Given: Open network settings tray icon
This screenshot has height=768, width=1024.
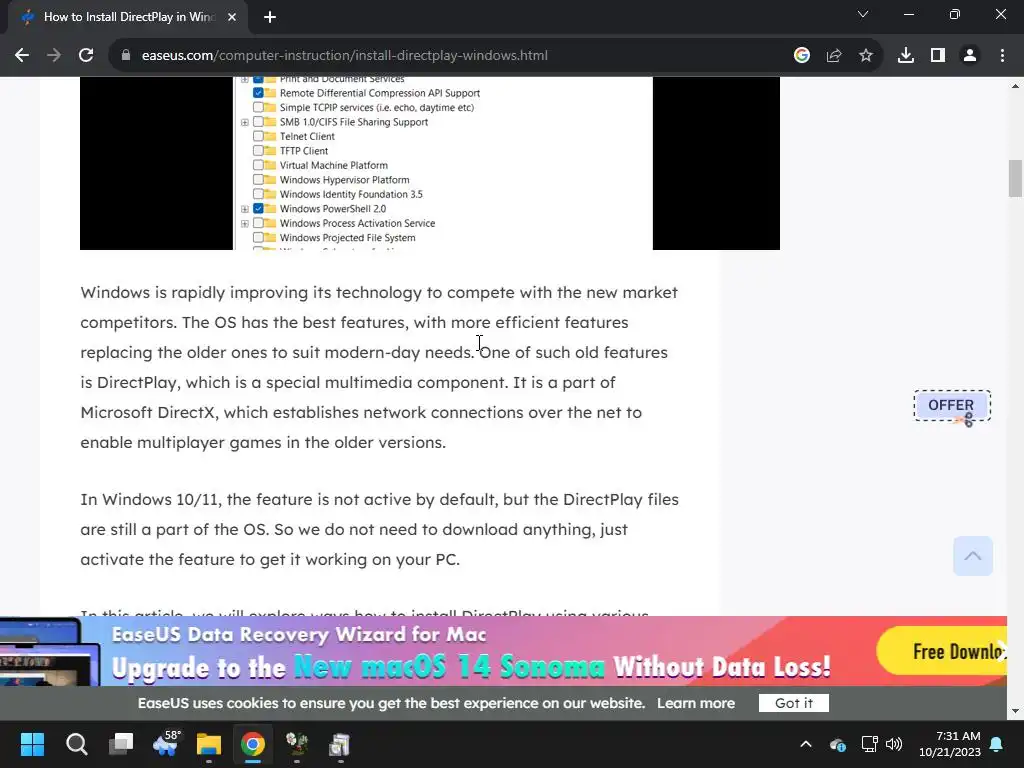Looking at the screenshot, I should pos(869,744).
